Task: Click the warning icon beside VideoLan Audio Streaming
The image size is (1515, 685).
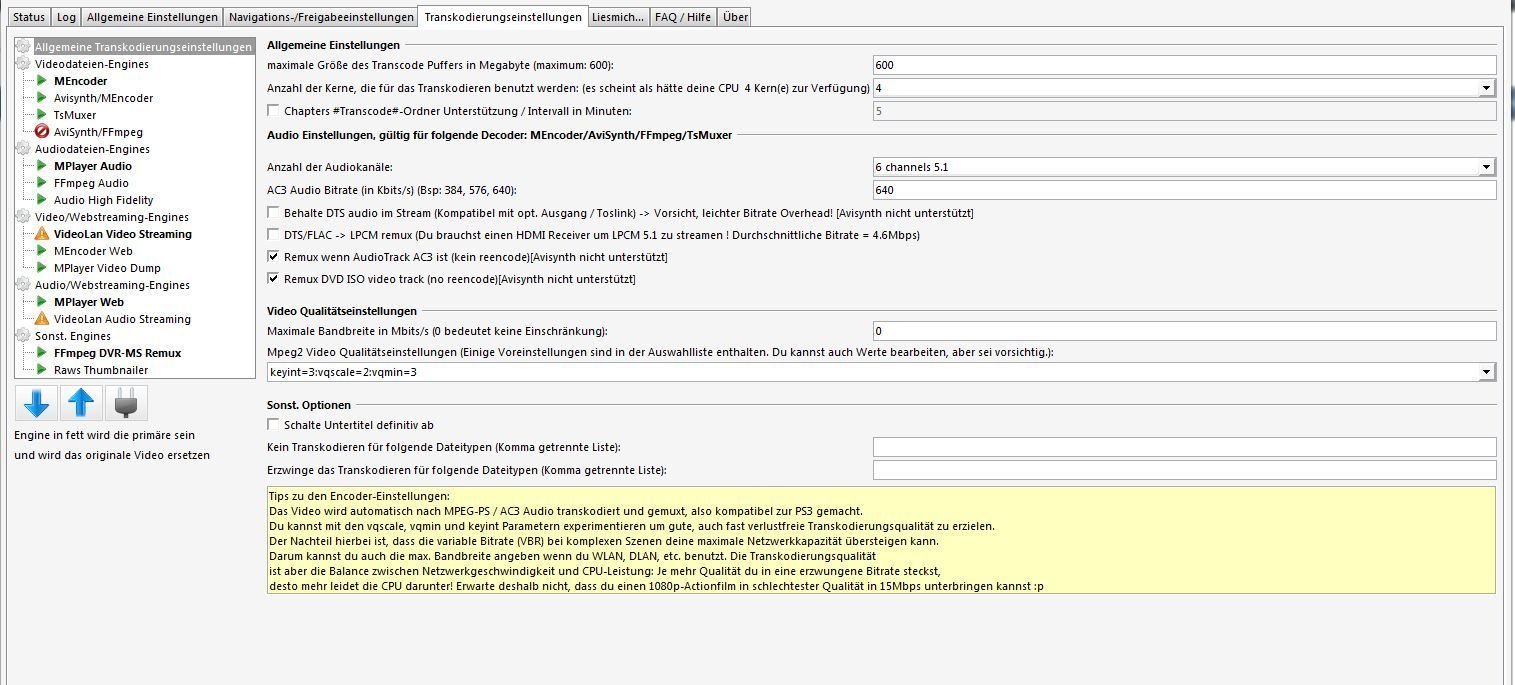Action: click(x=42, y=319)
